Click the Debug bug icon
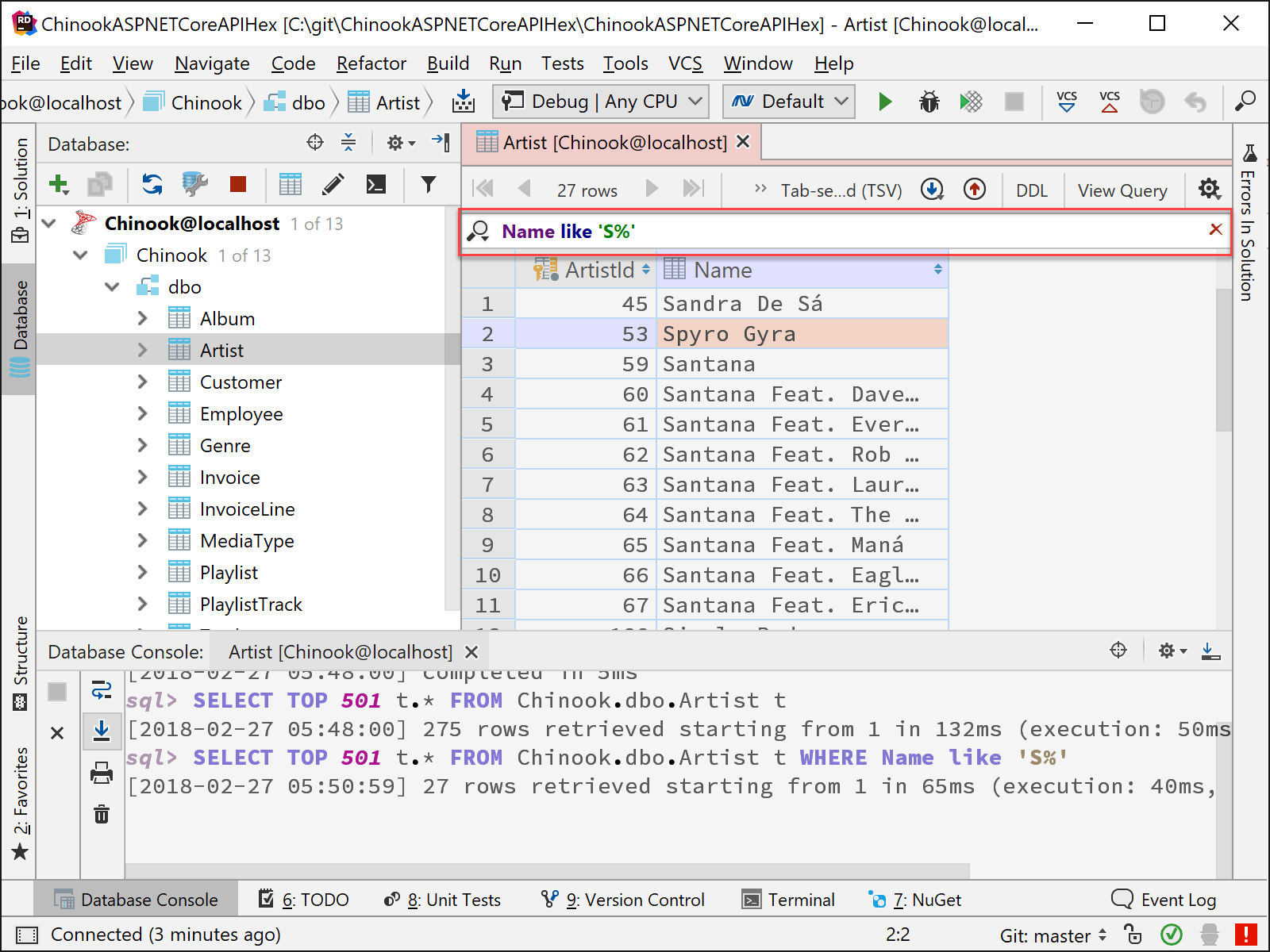The image size is (1270, 952). point(929,102)
